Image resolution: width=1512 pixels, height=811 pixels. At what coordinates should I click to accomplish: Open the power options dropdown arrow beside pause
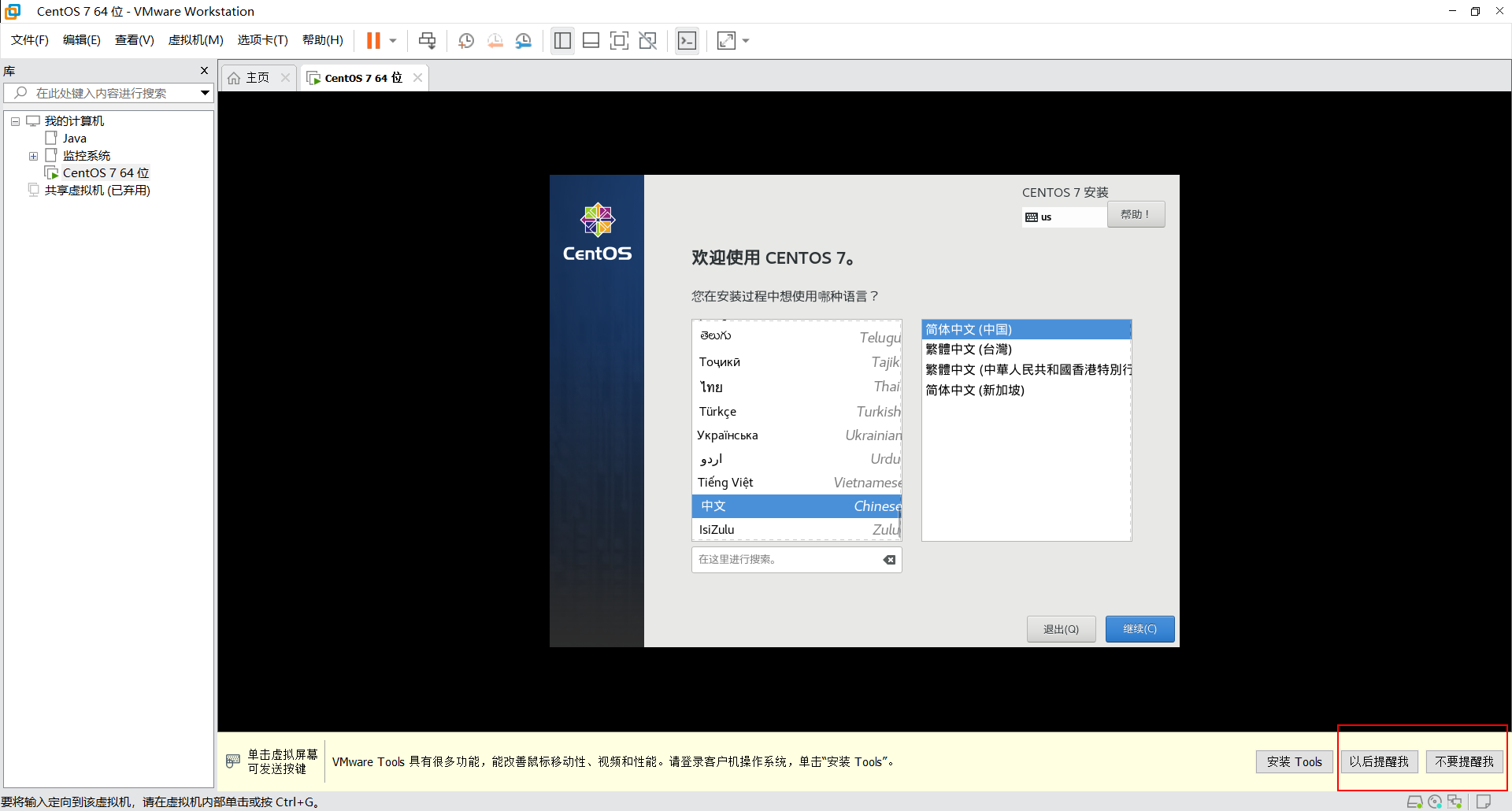point(393,40)
